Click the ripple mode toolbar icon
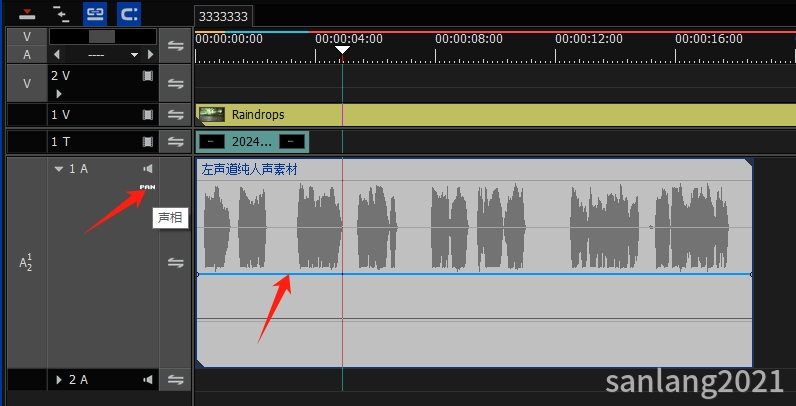796x406 pixels. [129, 13]
